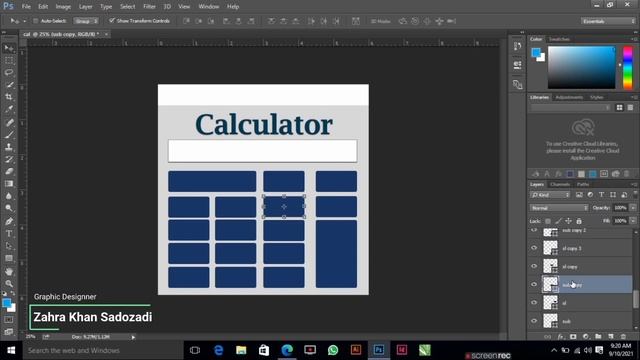Hide the 'sl copy 3' layer
This screenshot has height=360, width=640.
click(534, 248)
